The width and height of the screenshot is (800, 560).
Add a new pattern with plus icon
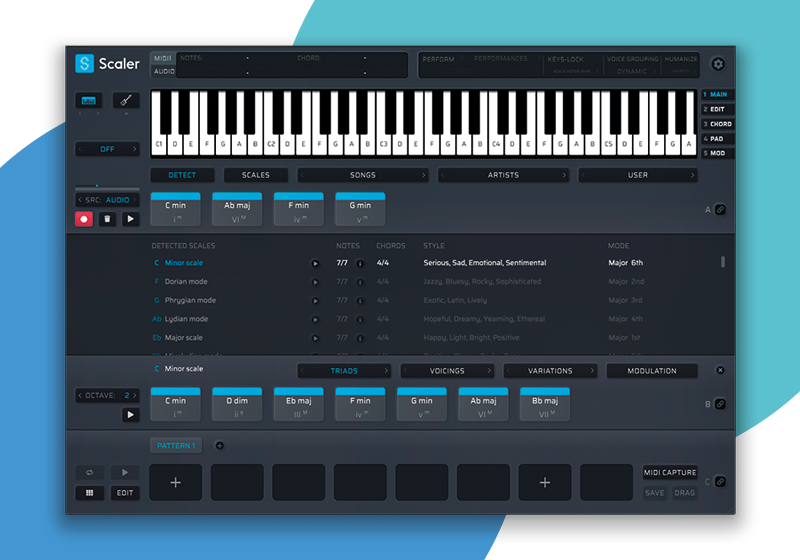coord(219,446)
